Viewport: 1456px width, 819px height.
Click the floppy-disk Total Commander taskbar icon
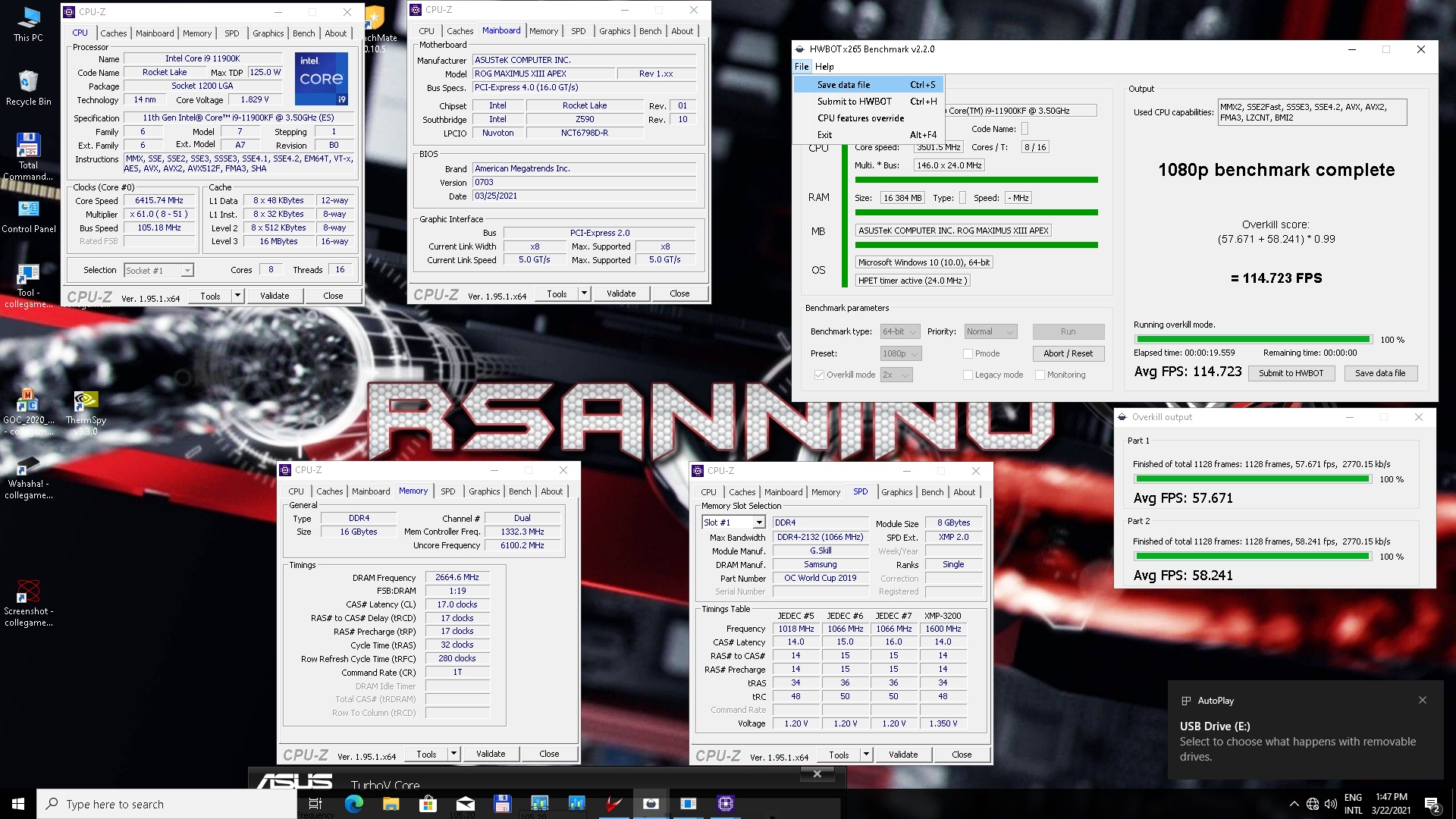pos(502,804)
